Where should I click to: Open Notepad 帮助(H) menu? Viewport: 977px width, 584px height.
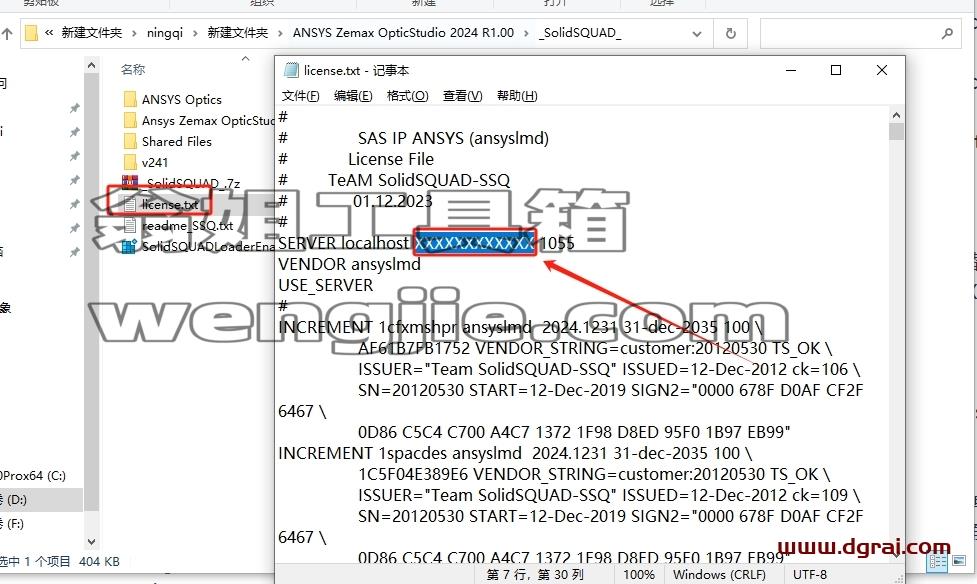point(517,96)
